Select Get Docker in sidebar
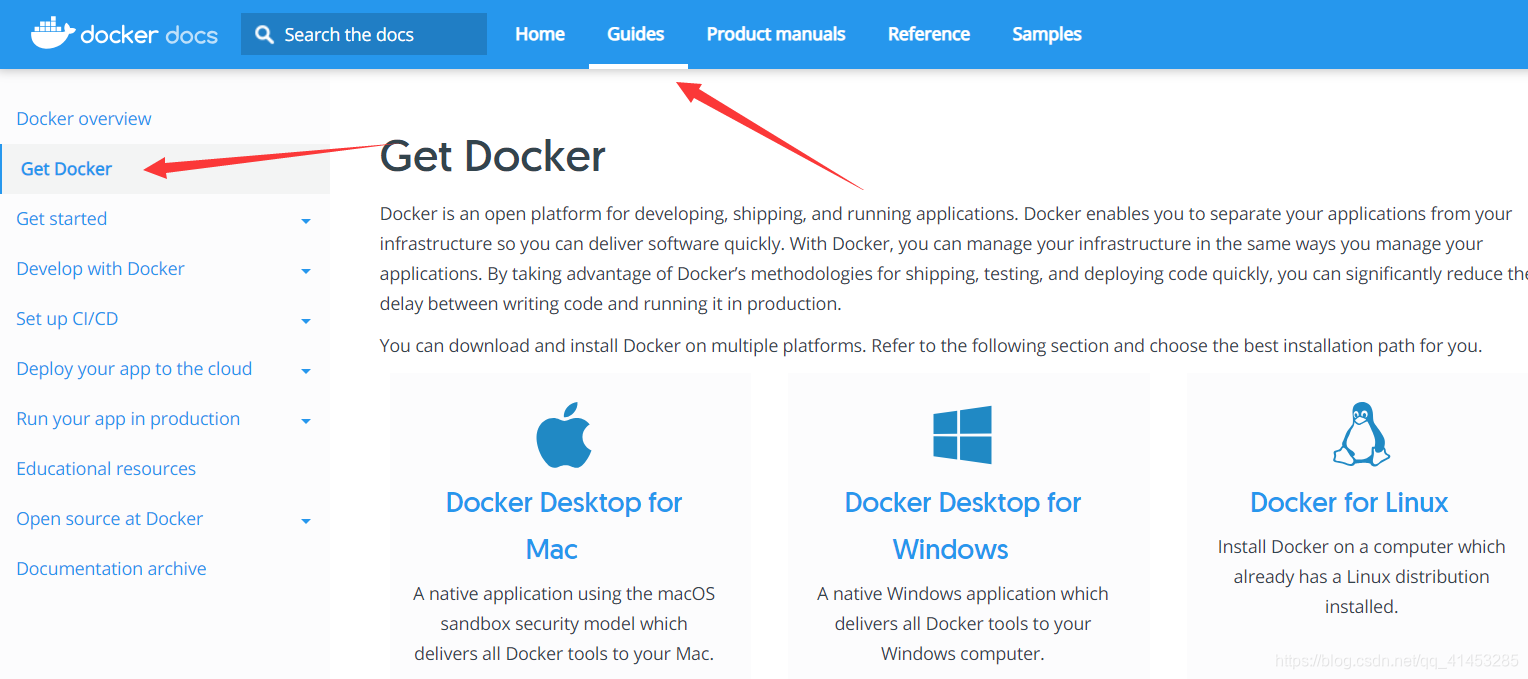 pyautogui.click(x=66, y=169)
